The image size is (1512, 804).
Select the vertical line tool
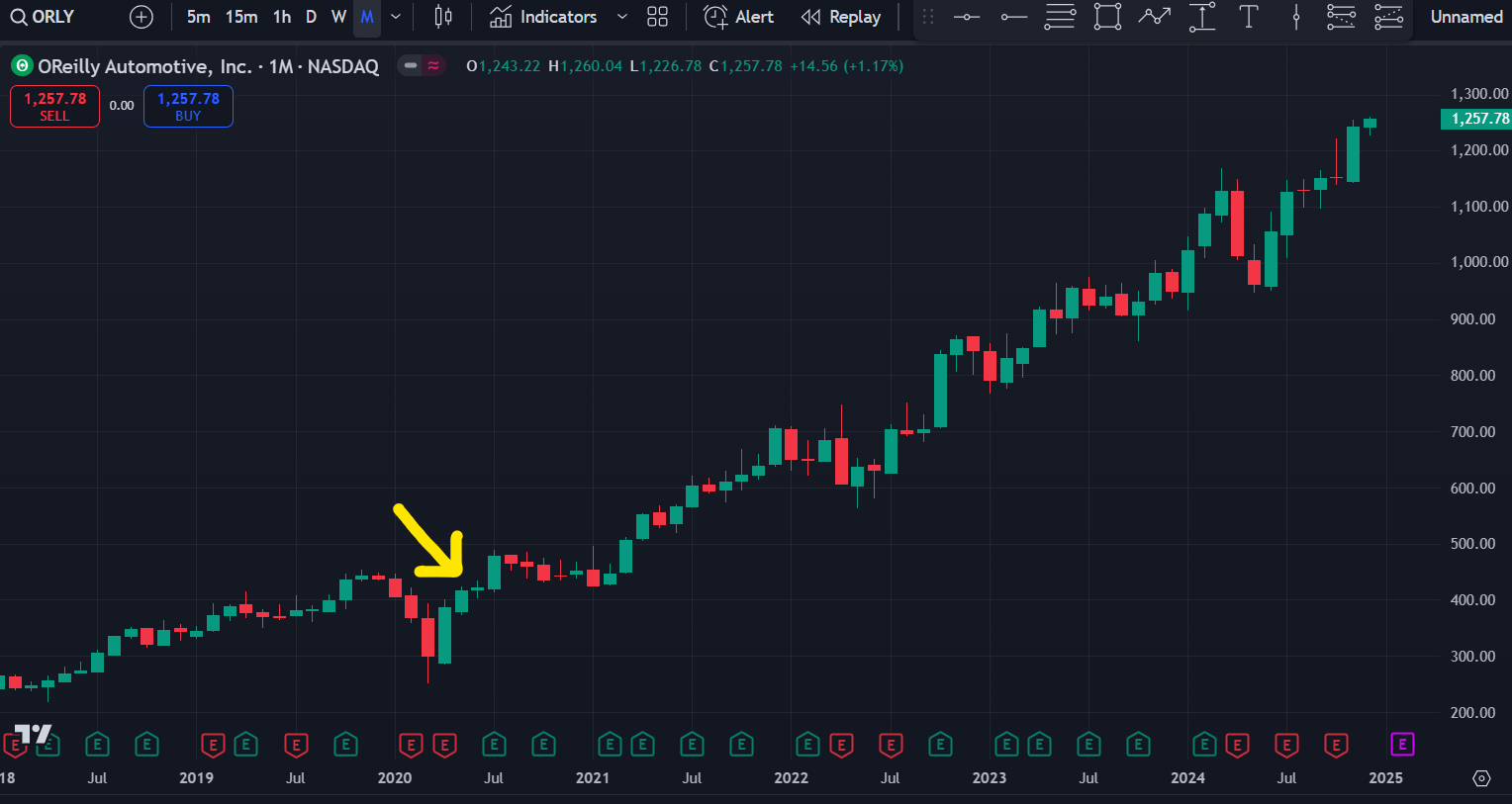1296,17
